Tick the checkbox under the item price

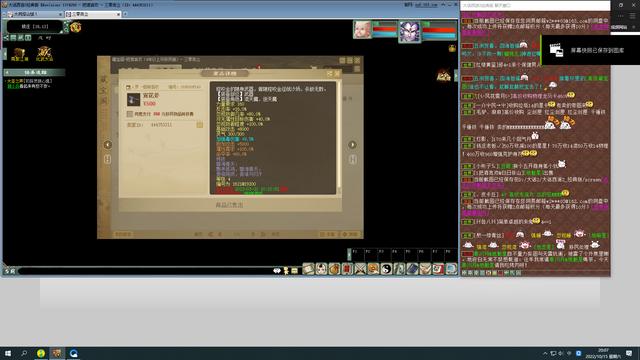tap(130, 114)
